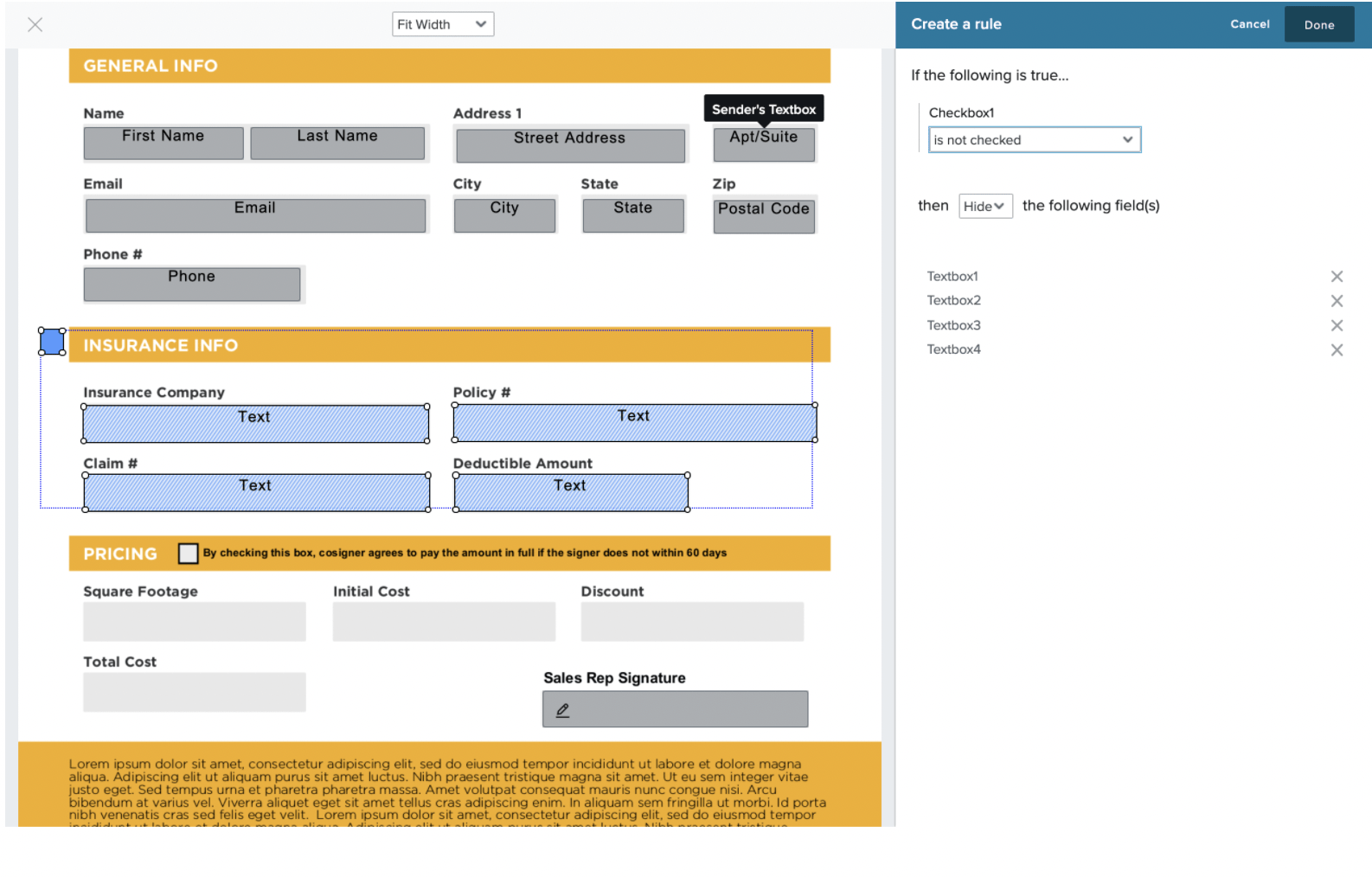The image size is (1372, 877).
Task: Select the Insurance Company text field
Action: (x=255, y=424)
